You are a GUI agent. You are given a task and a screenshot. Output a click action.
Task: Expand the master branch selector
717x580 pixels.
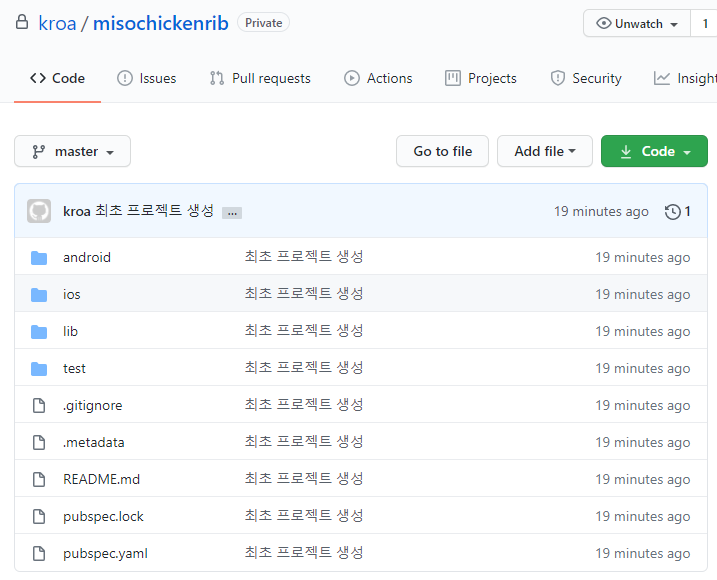(x=72, y=151)
